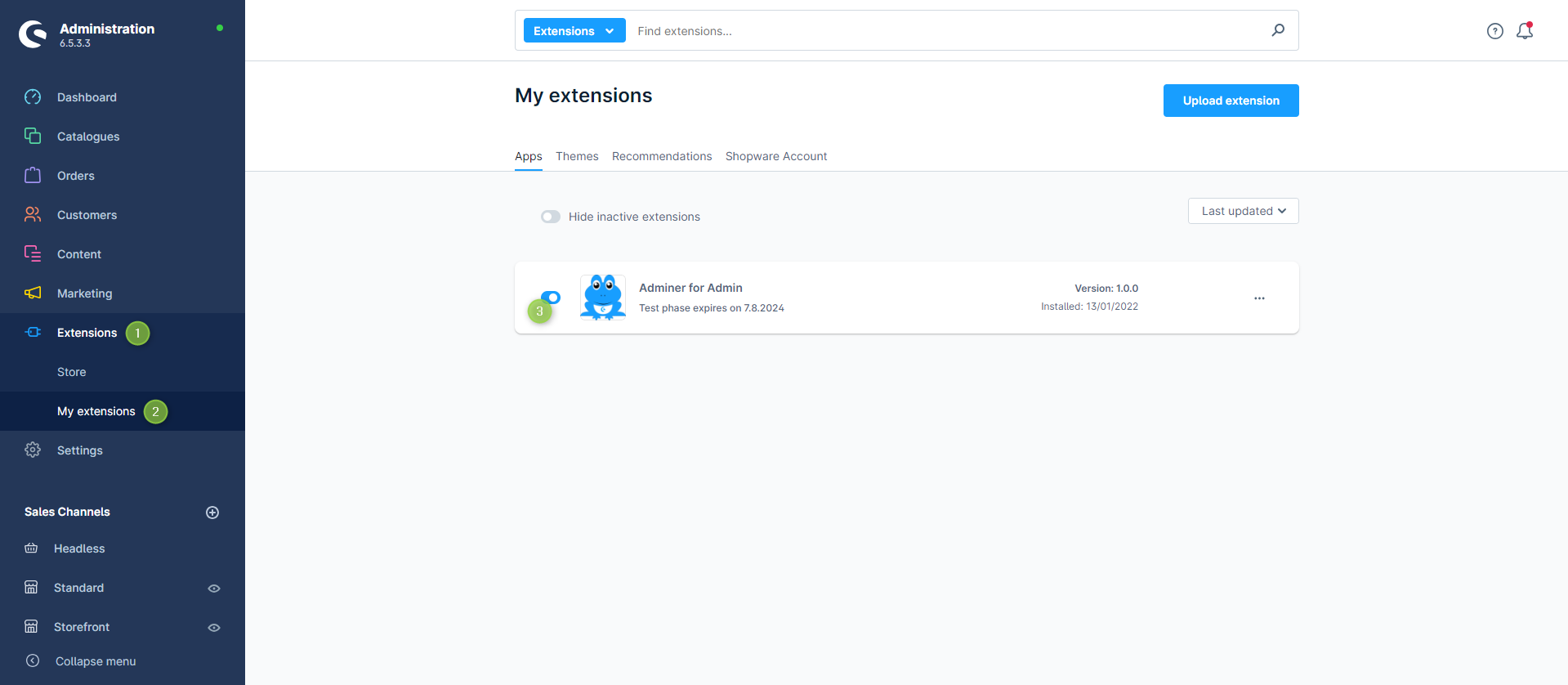Click the Collapse menu arrow icon

click(33, 660)
